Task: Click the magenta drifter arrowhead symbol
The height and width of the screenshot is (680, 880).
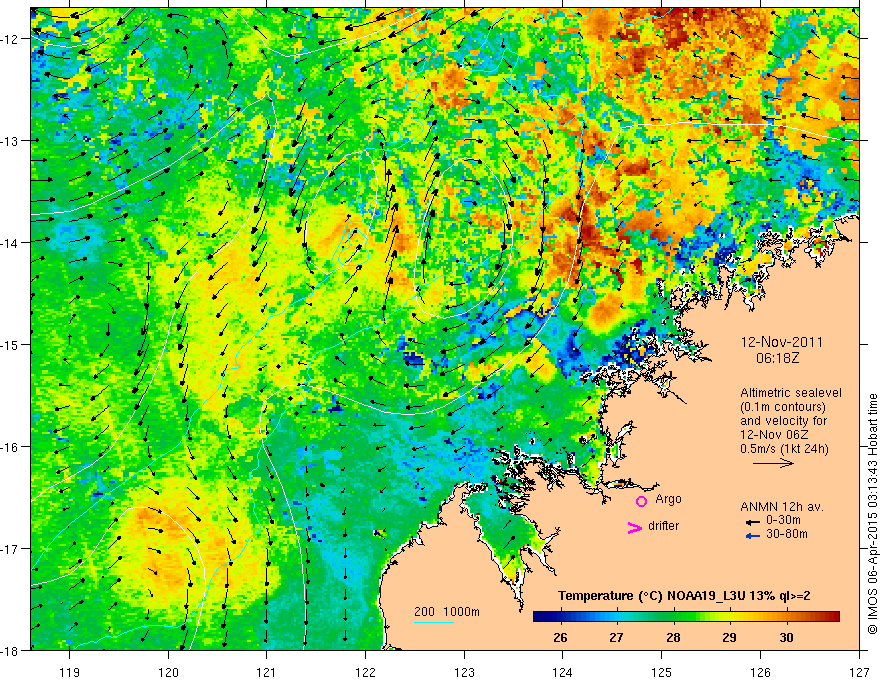Action: 634,527
